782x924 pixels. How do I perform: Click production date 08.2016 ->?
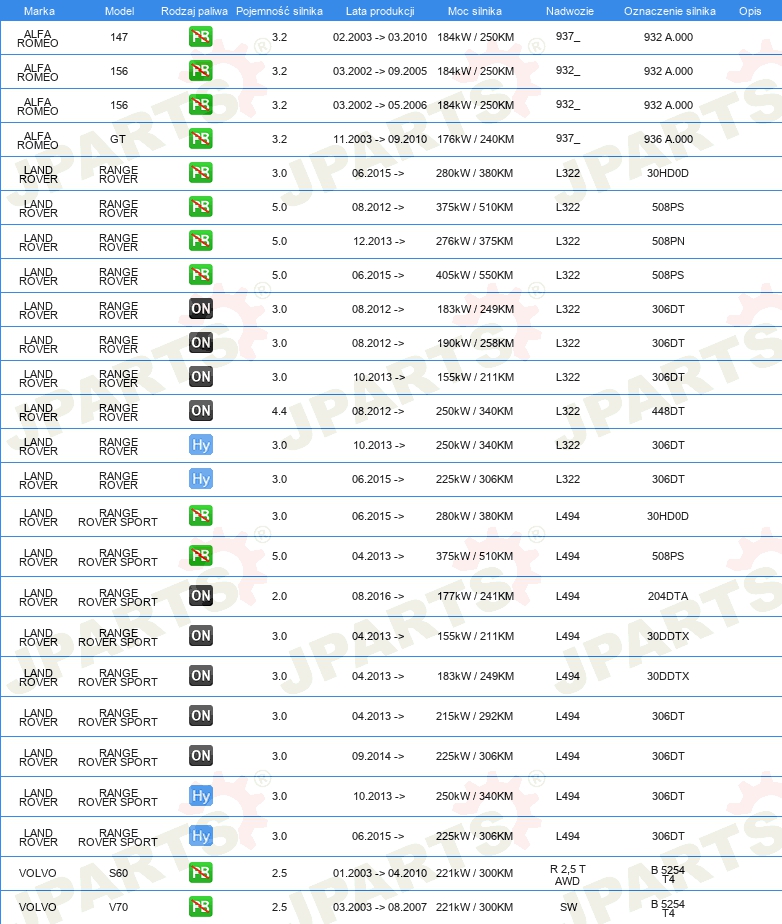[378, 596]
